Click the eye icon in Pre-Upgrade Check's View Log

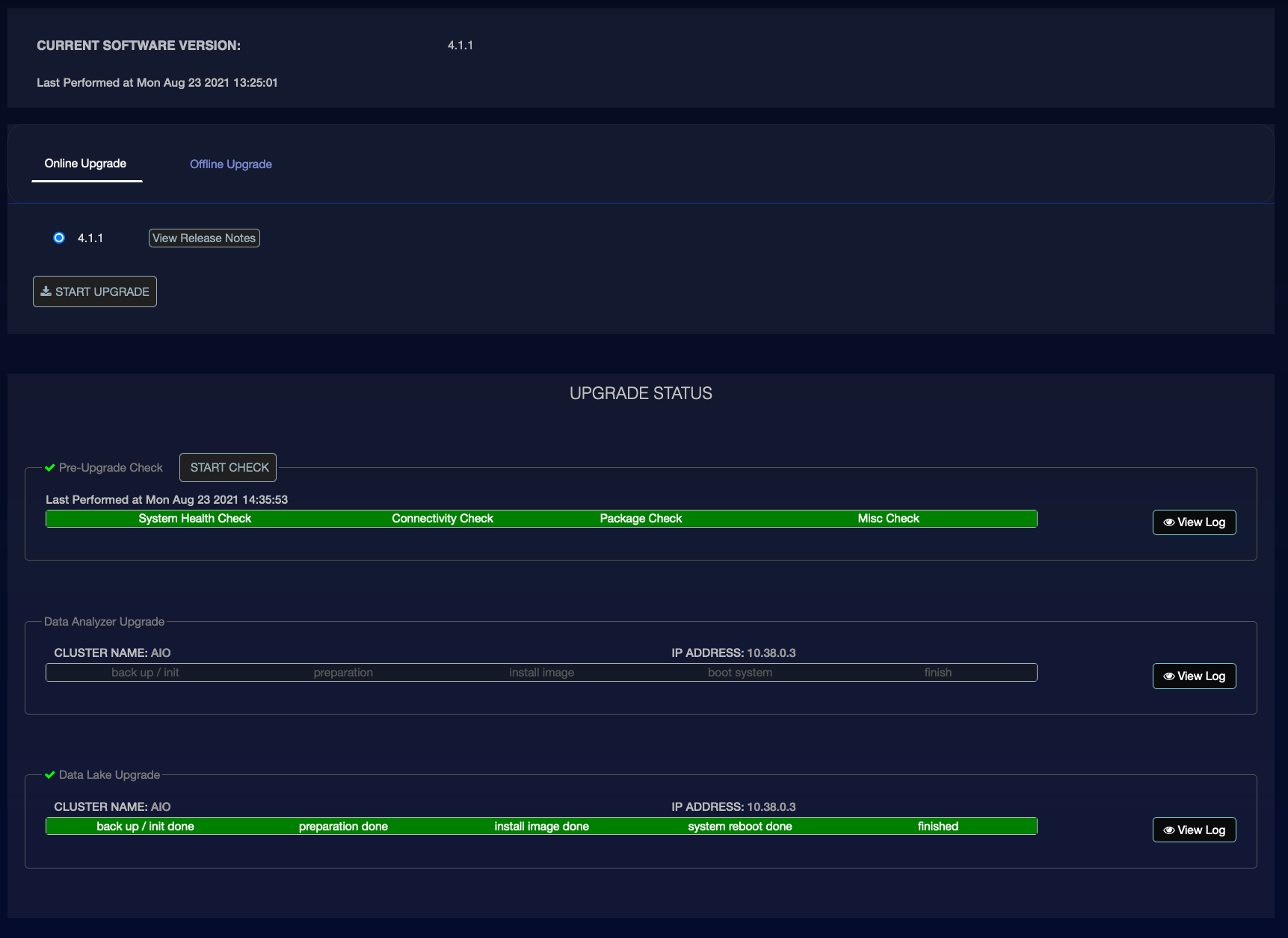click(x=1168, y=522)
